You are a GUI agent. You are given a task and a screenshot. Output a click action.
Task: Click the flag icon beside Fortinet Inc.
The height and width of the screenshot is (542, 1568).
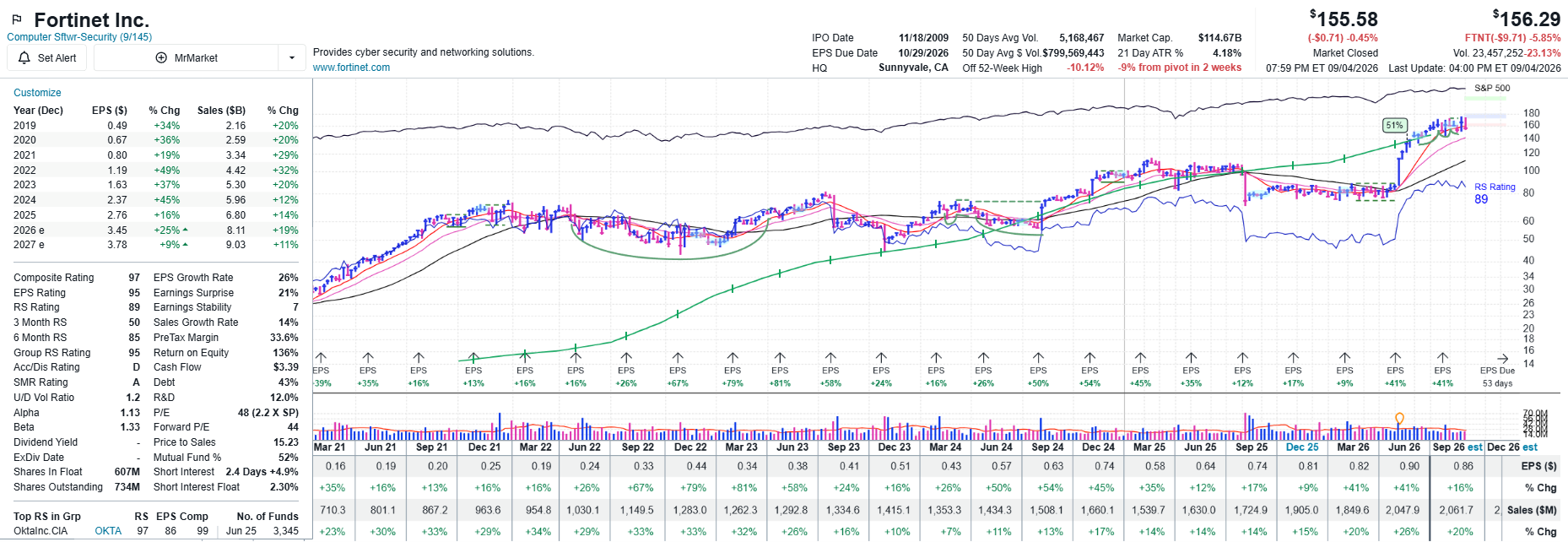[16, 19]
